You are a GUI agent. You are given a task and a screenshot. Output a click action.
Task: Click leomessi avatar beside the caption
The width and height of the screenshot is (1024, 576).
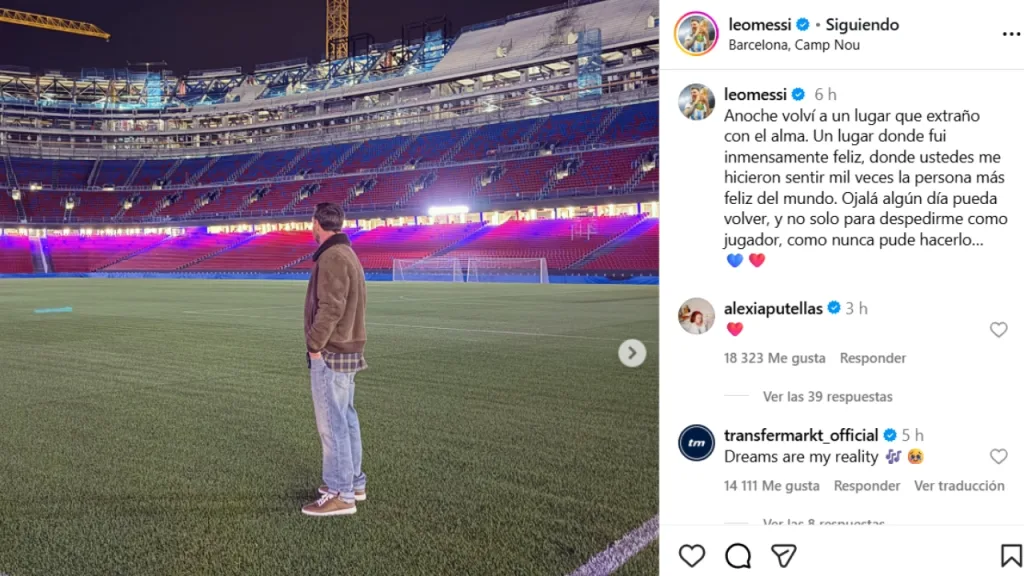[696, 102]
